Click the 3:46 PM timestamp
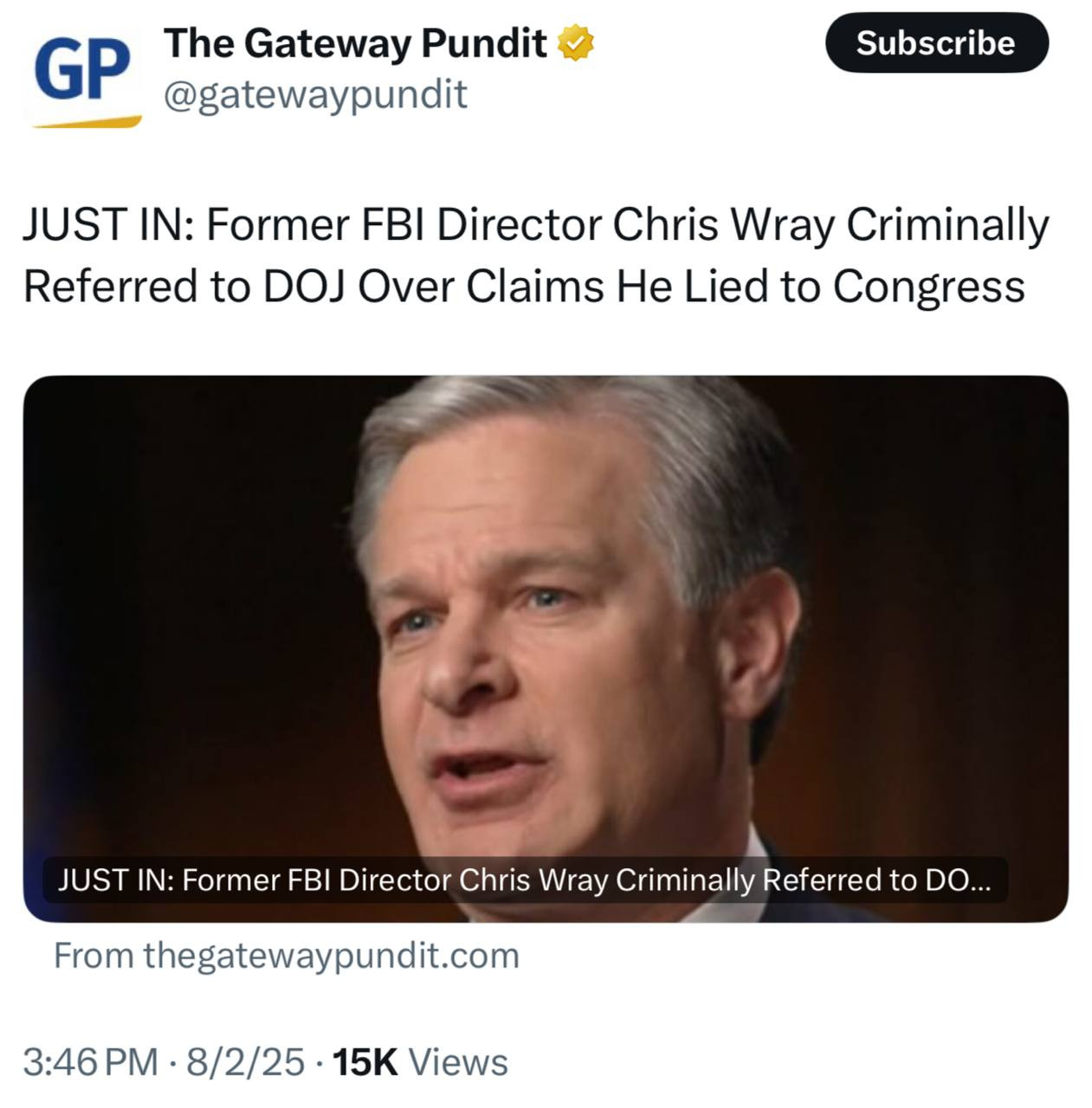 tap(91, 1063)
